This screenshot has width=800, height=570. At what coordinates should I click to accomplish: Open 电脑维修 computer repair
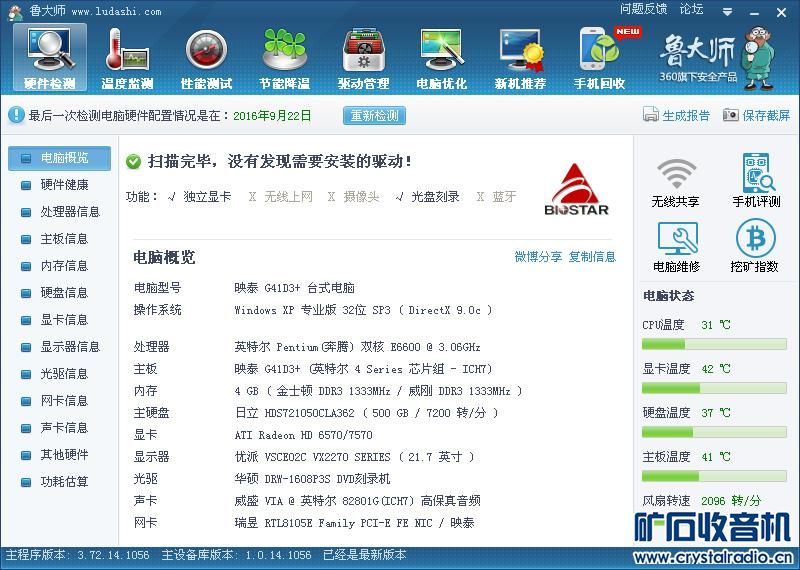coord(677,247)
